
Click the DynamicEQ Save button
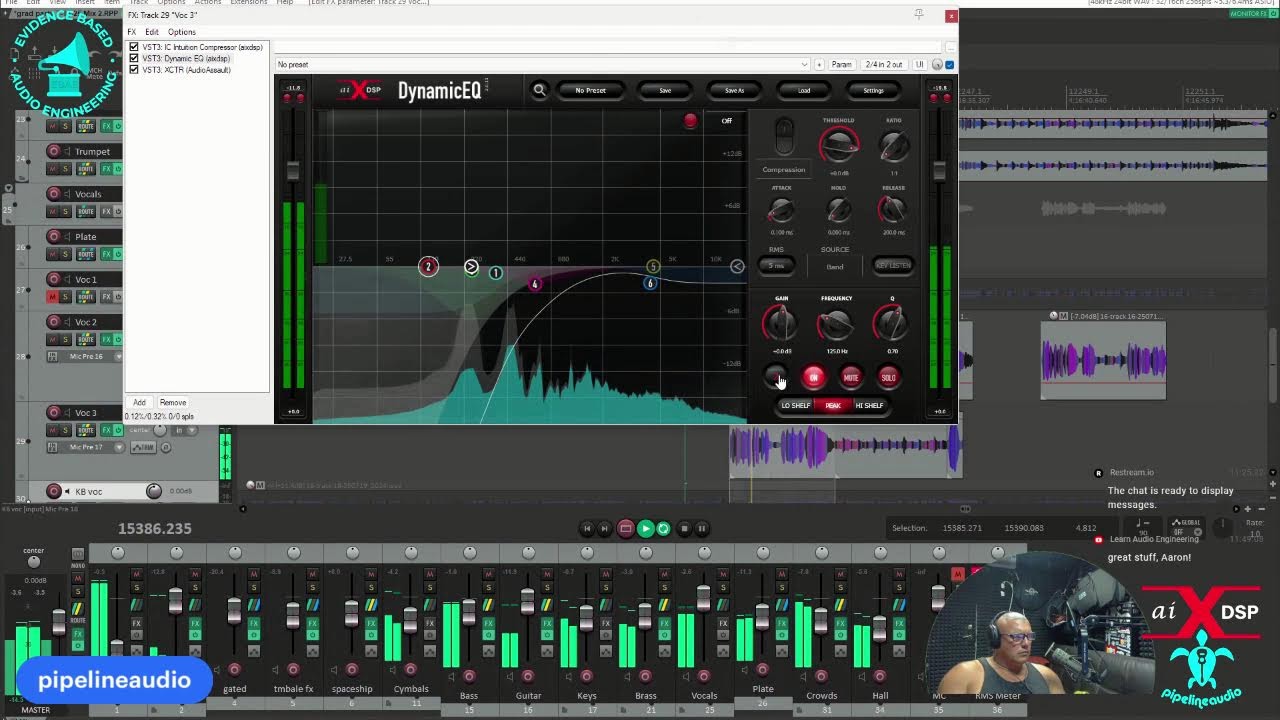pos(665,90)
